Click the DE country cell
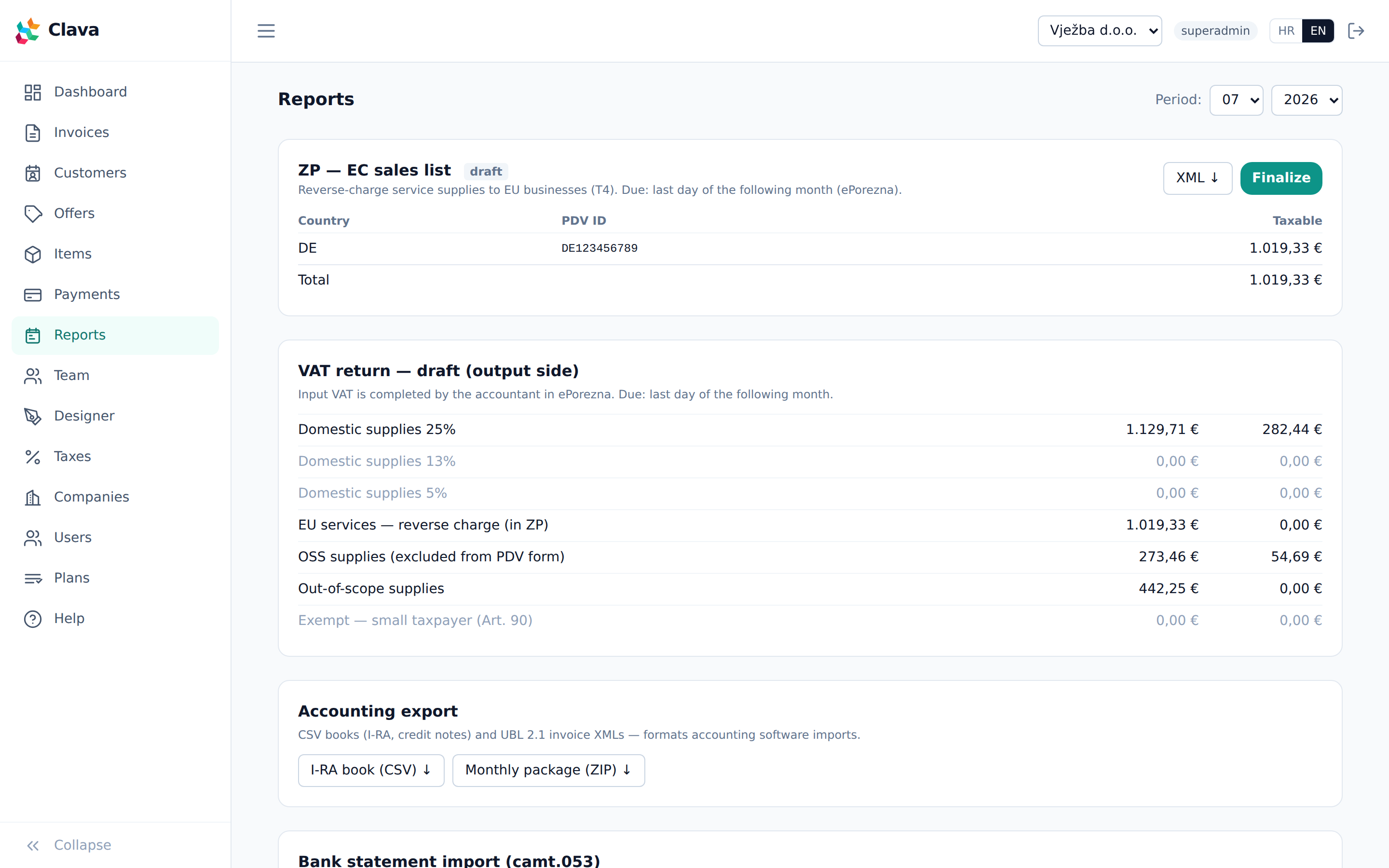The image size is (1389, 868). click(307, 248)
